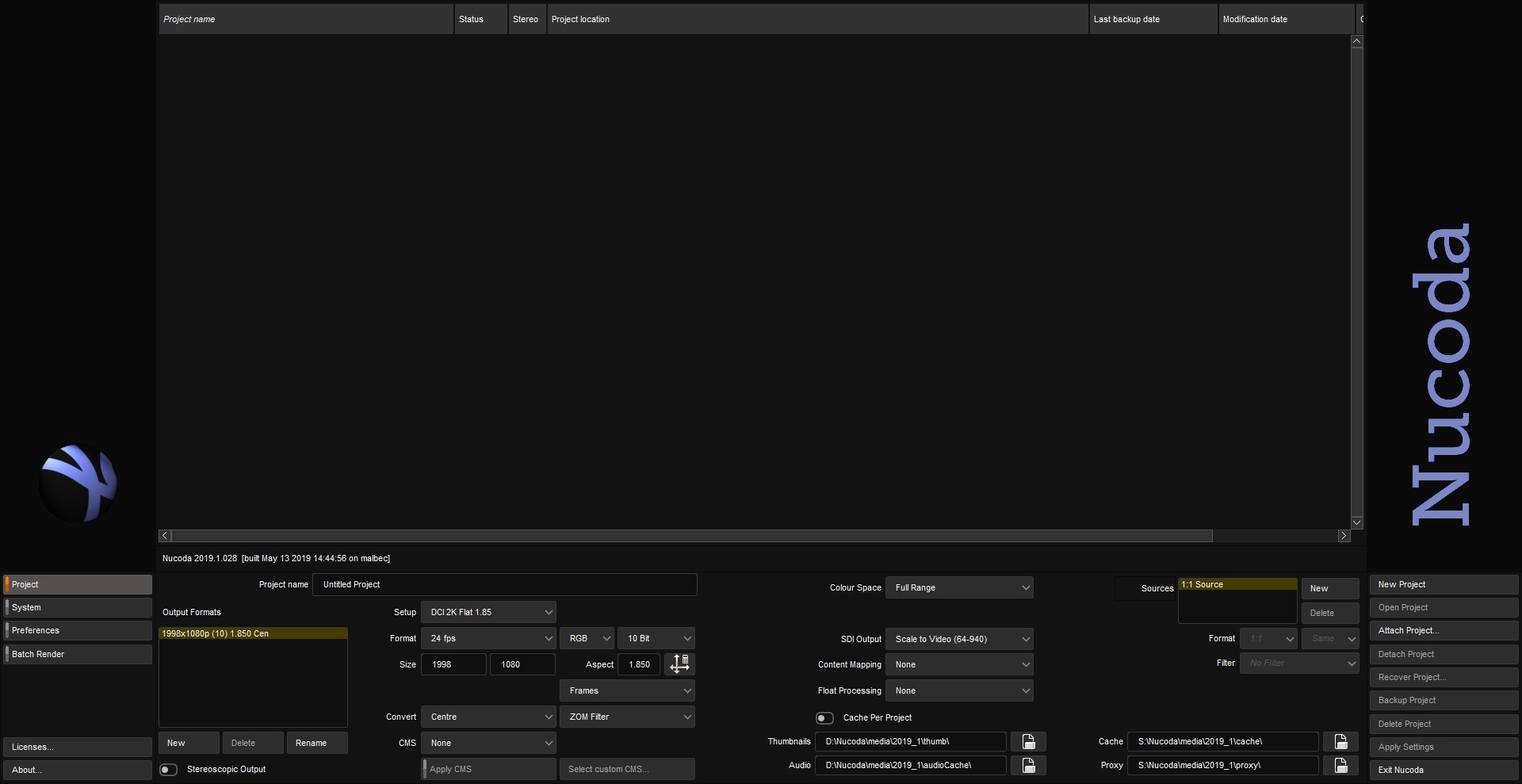The image size is (1522, 784).
Task: Open the SDI Output dropdown
Action: click(x=959, y=639)
